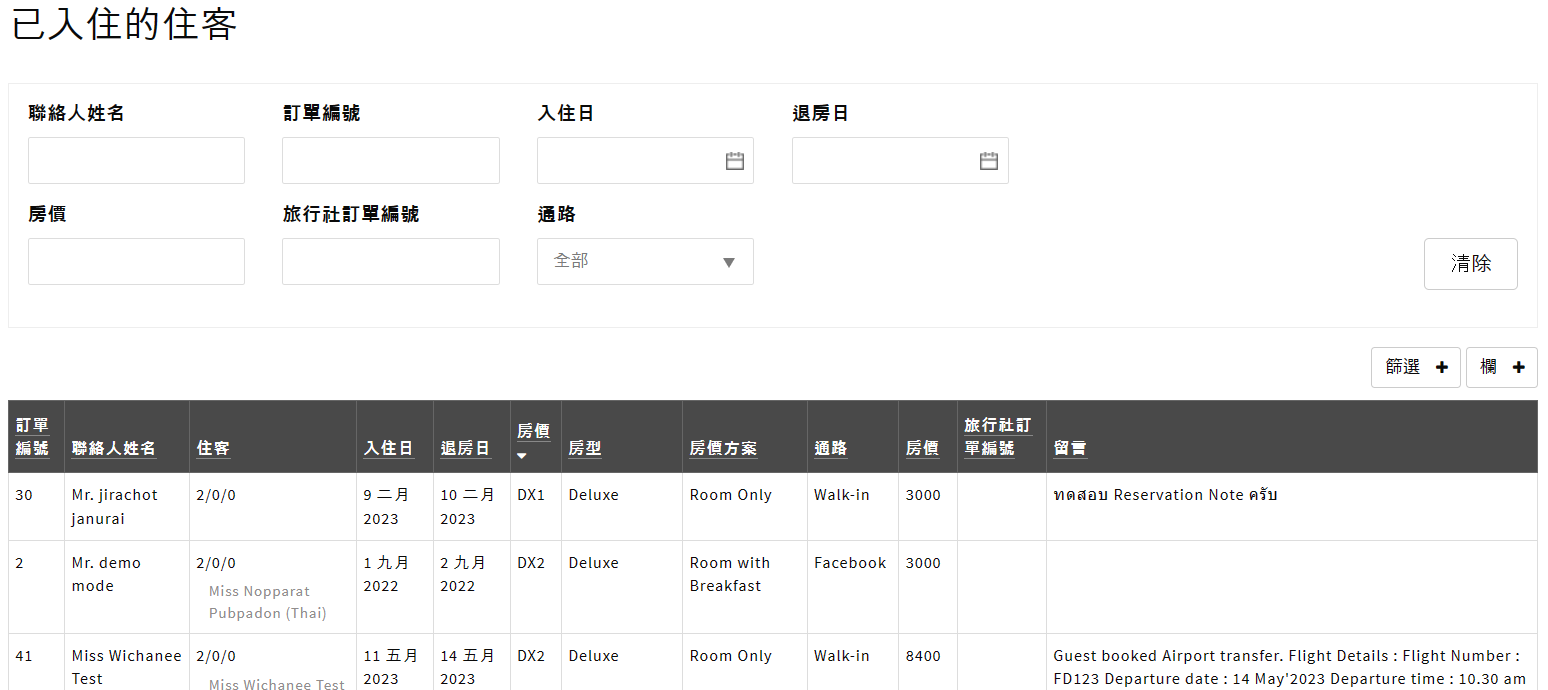This screenshot has width=1548, height=690.
Task: Sort by the 通路 column header
Action: click(x=830, y=448)
